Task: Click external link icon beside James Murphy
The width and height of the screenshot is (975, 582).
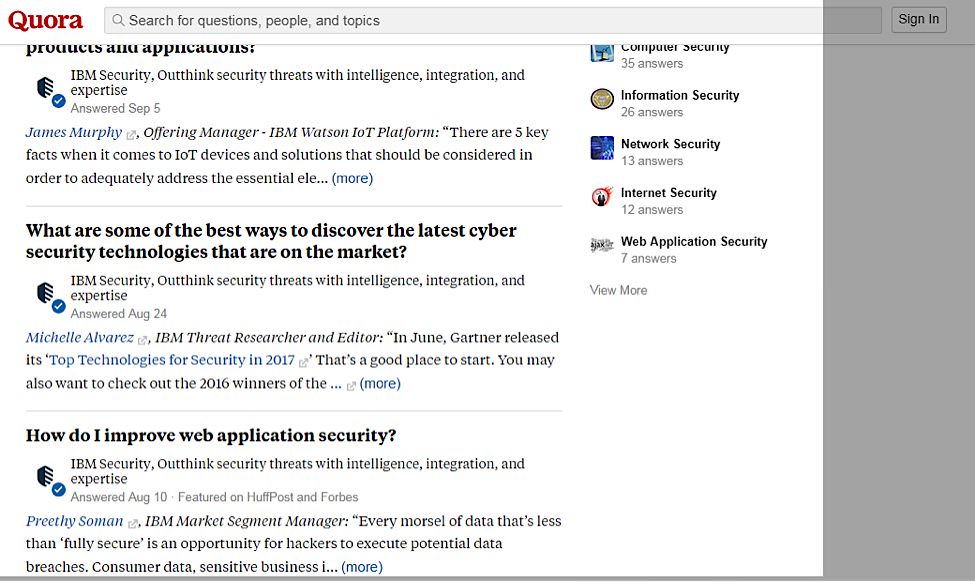Action: [131, 134]
